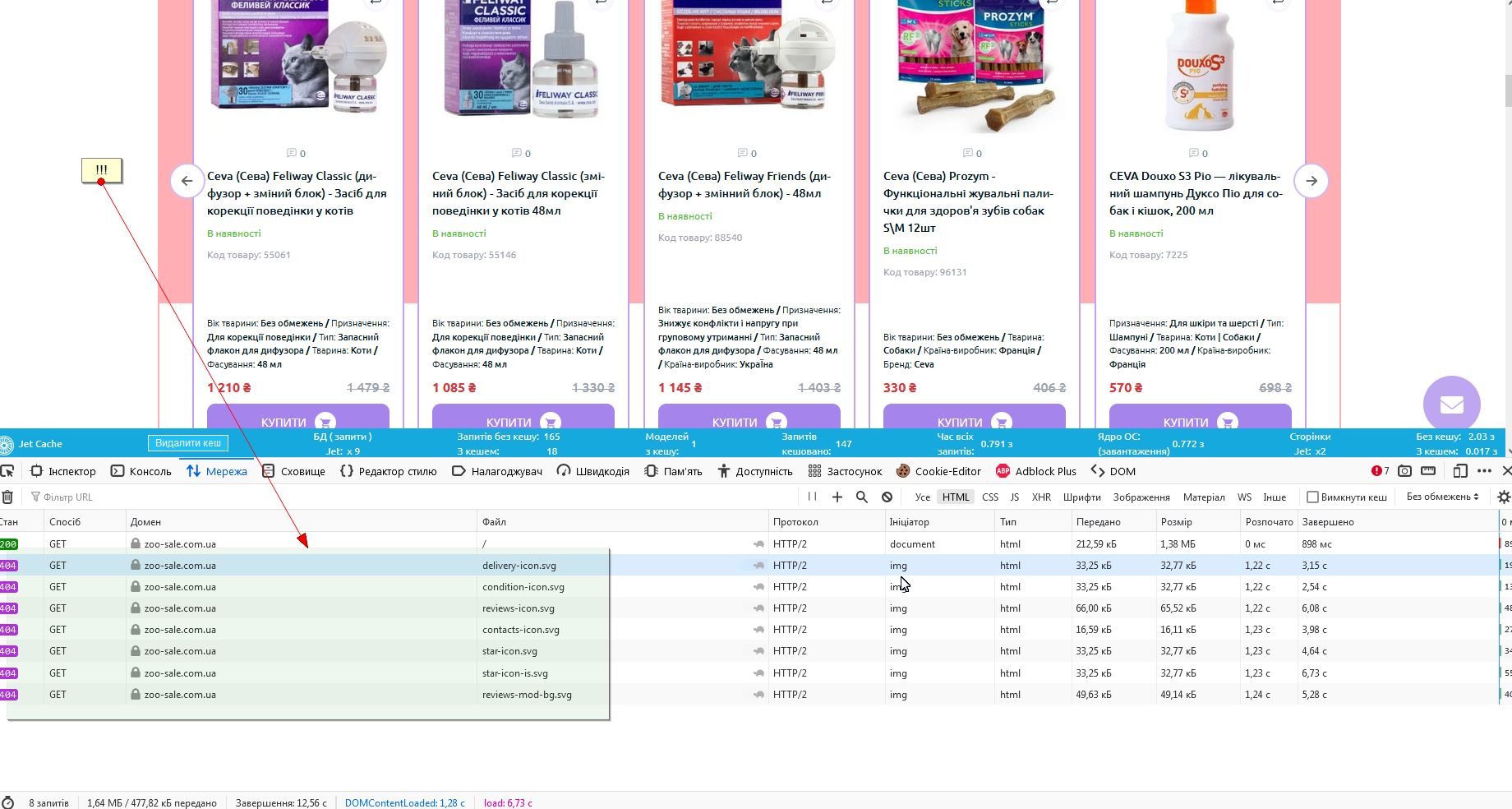Screen dimensions: 1512x809
Task: Click the 'Фільтр URL' input field
Action: [415, 497]
